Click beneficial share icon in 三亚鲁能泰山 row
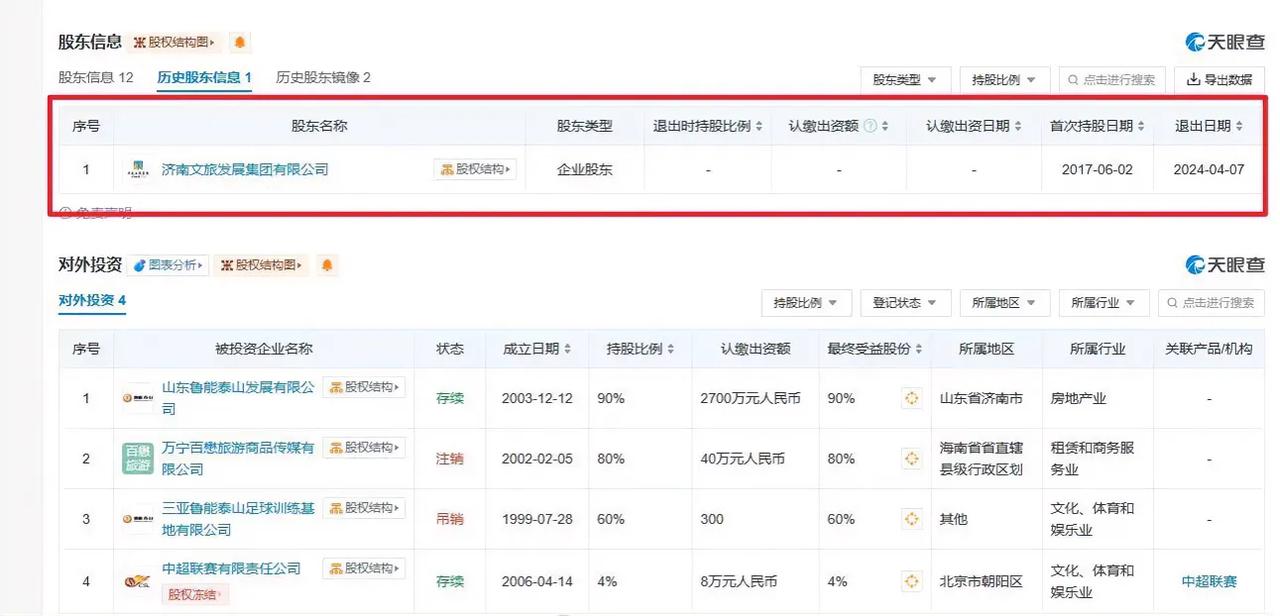 [x=911, y=519]
